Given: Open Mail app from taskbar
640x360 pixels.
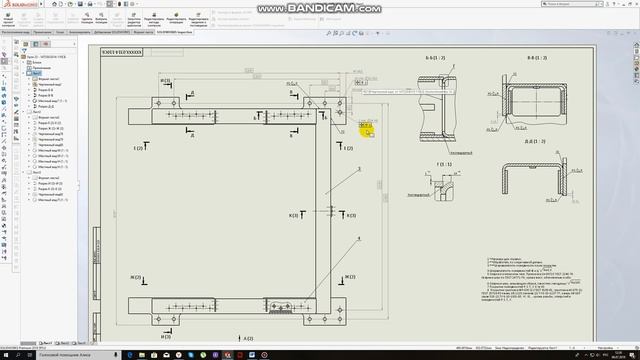Looking at the screenshot, I should click(x=166, y=355).
